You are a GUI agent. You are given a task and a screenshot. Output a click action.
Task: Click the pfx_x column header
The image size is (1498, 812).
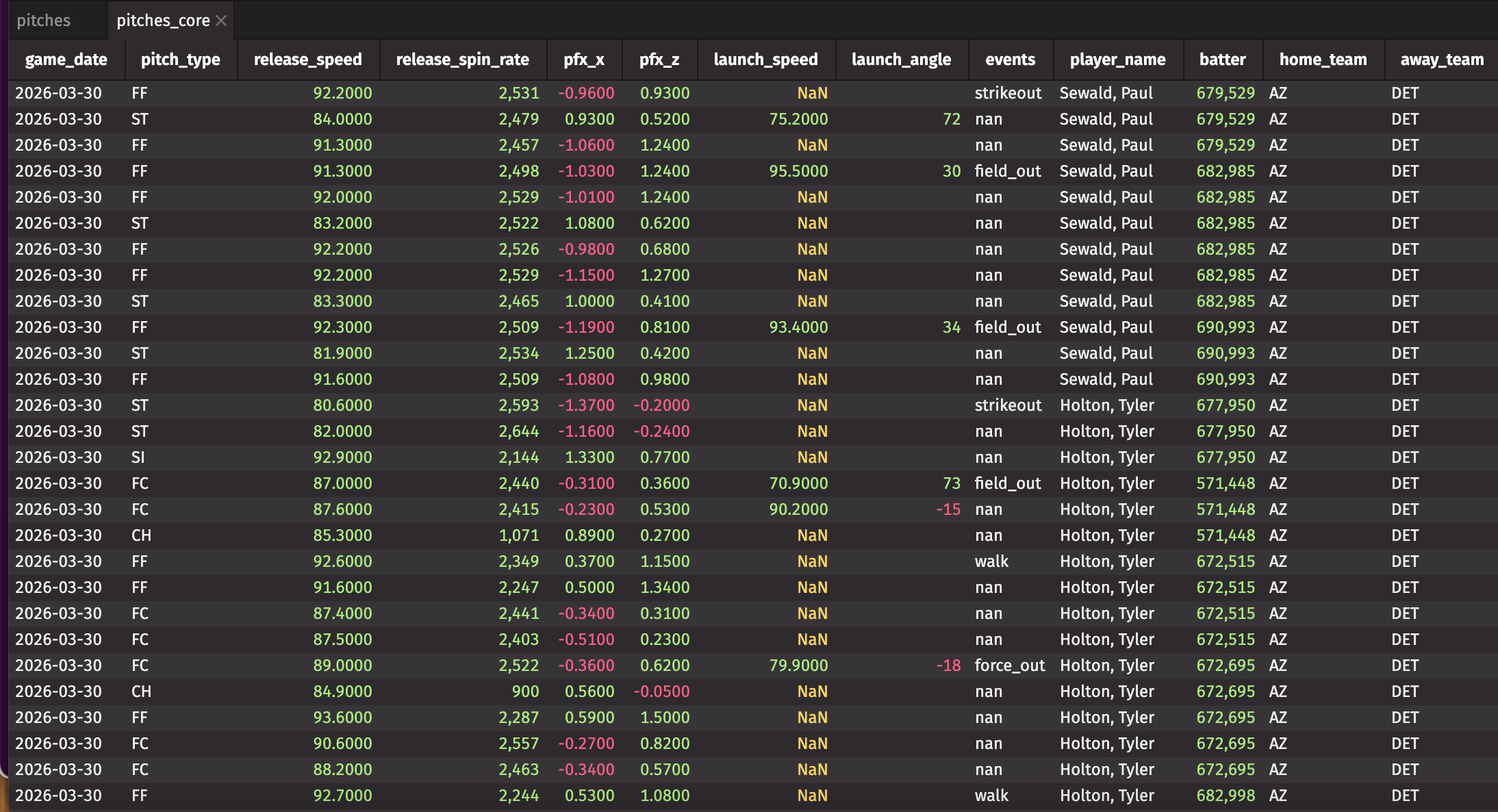[x=583, y=60]
